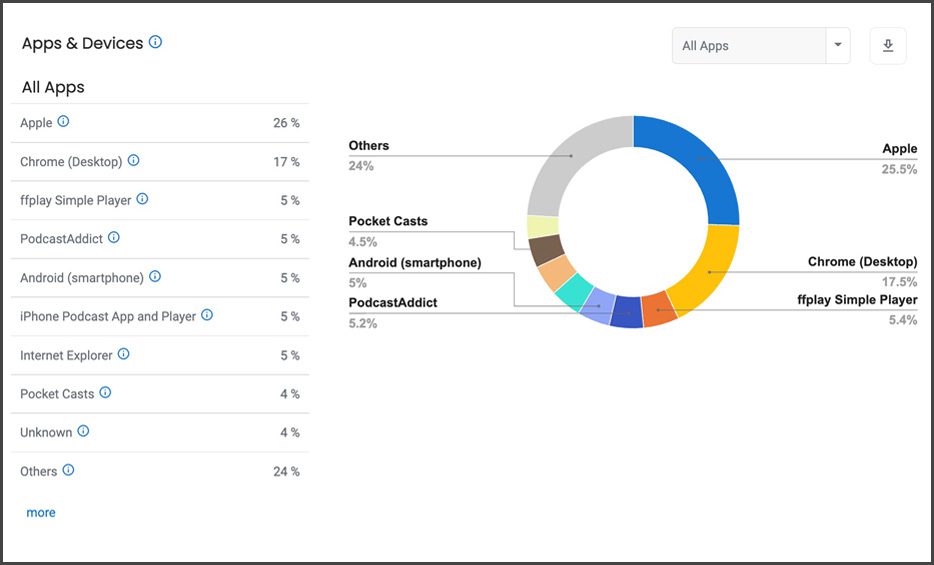Click the peach-colored donut segment
The image size is (934, 565).
tap(556, 272)
